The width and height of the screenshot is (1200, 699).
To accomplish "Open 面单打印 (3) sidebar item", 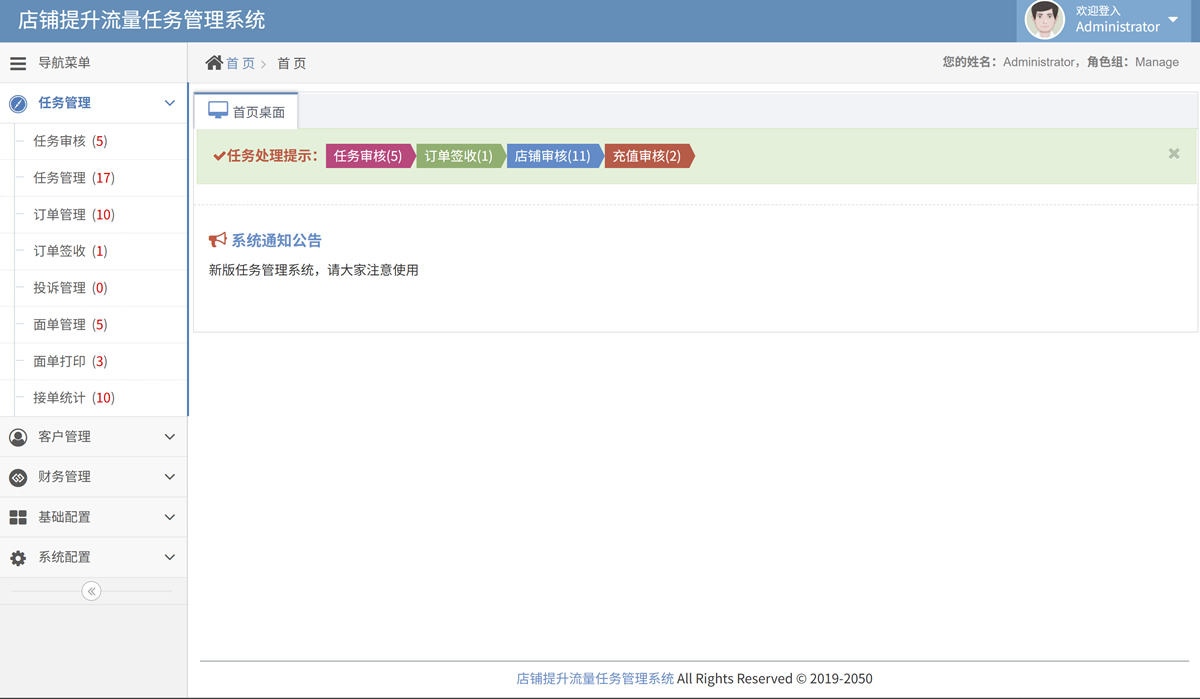I will (x=70, y=362).
